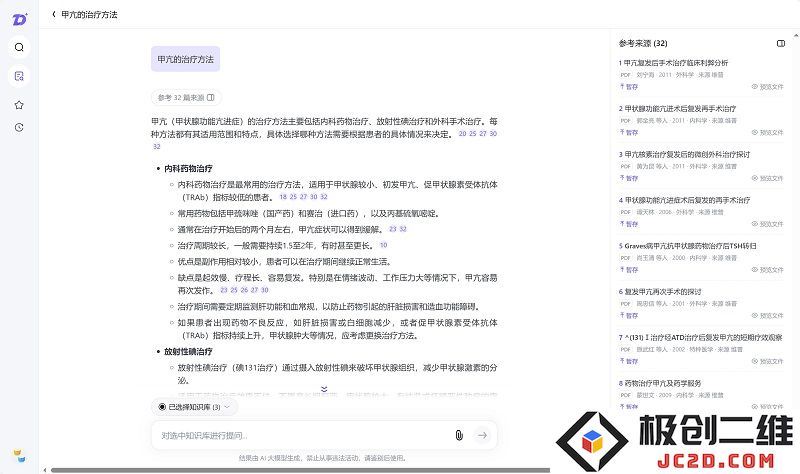This screenshot has height=474, width=800.
Task: Click 暂存 under source 5 Graves病甲亢抗甲状腺药物治疗后TSH转归
Action: click(629, 269)
